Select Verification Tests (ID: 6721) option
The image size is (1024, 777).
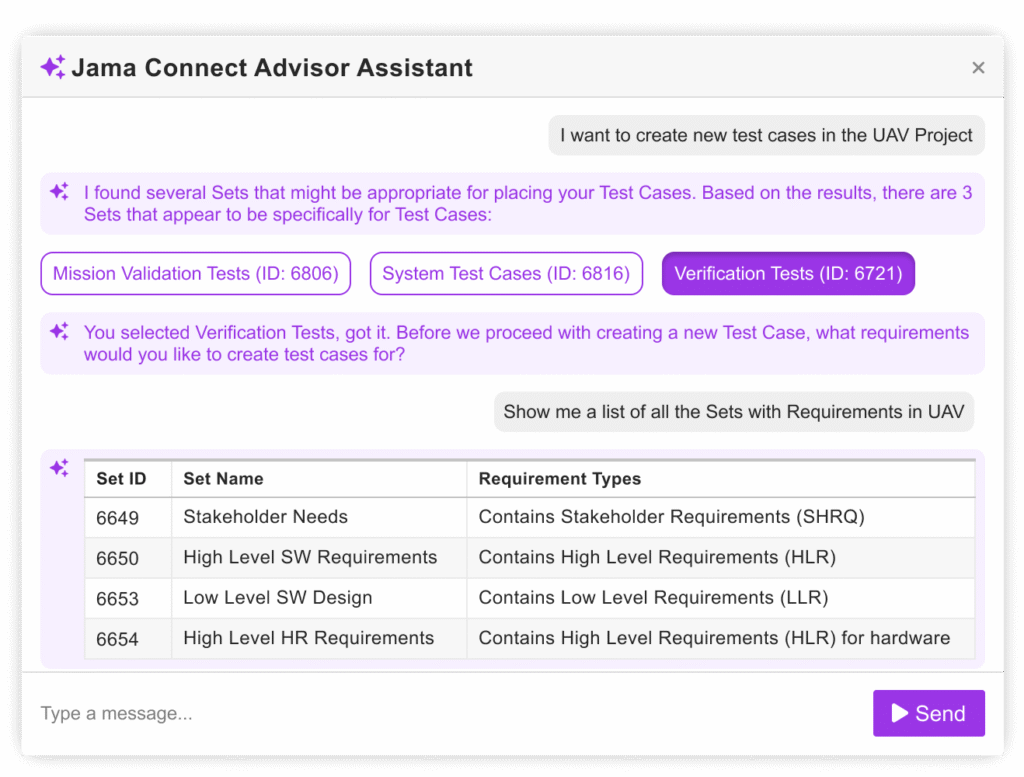[788, 273]
